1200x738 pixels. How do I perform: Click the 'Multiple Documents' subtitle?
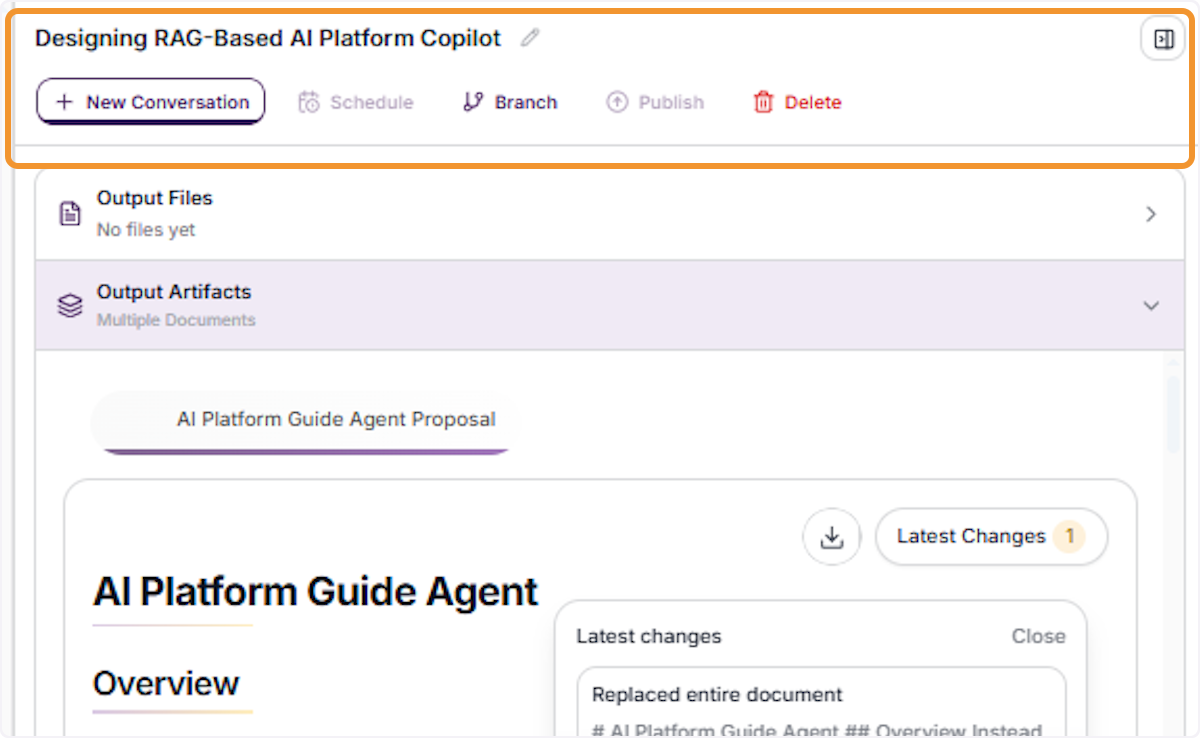pyautogui.click(x=176, y=321)
